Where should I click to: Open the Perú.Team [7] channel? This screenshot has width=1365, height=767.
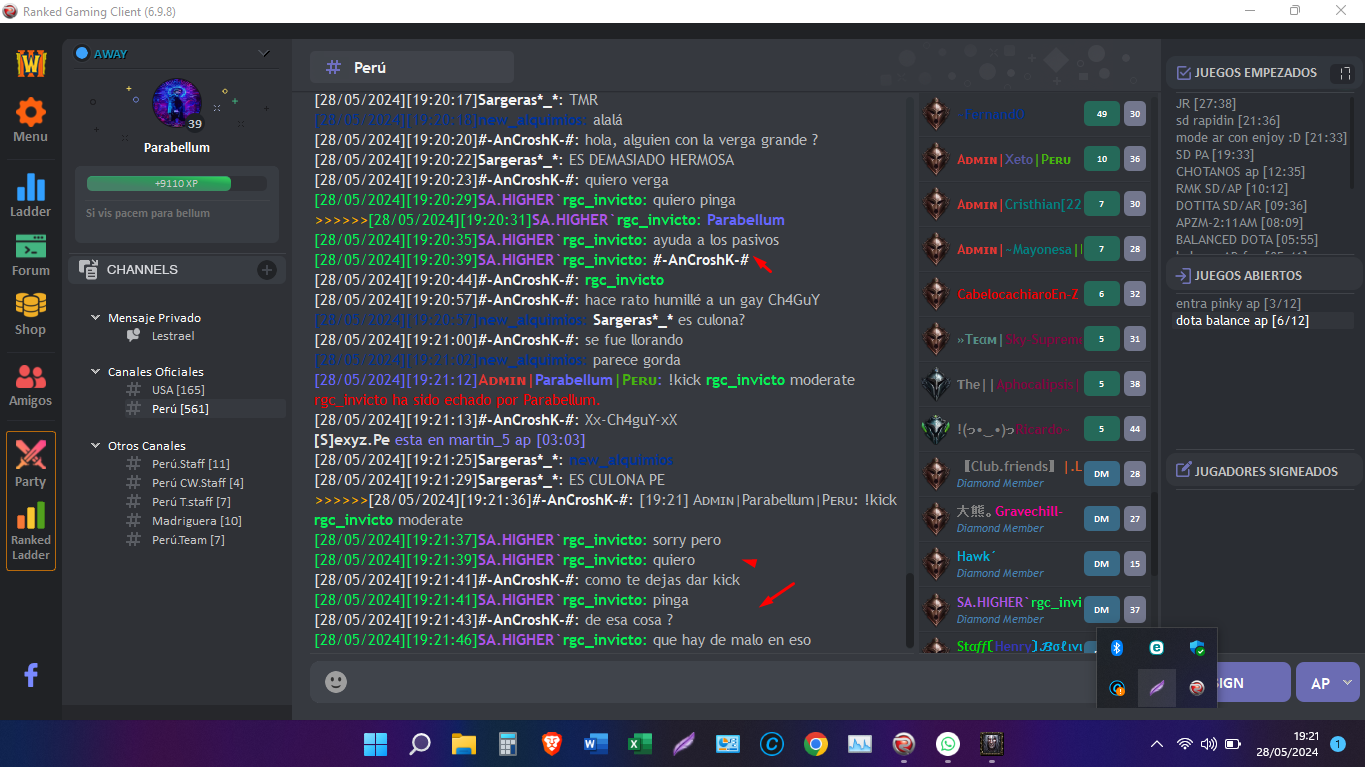(188, 540)
